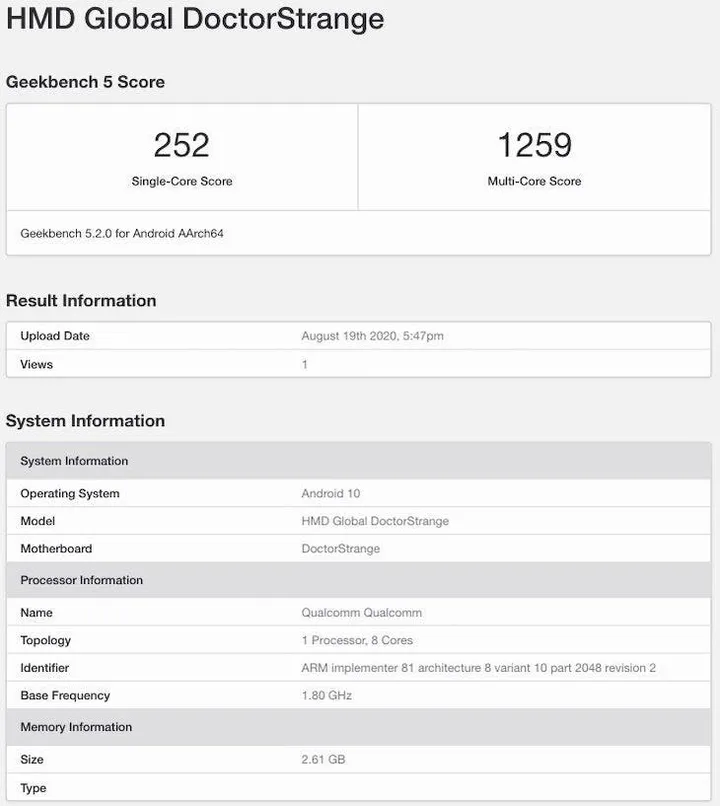
Task: Click the Geekbench 5 Score heading
Action: [86, 82]
